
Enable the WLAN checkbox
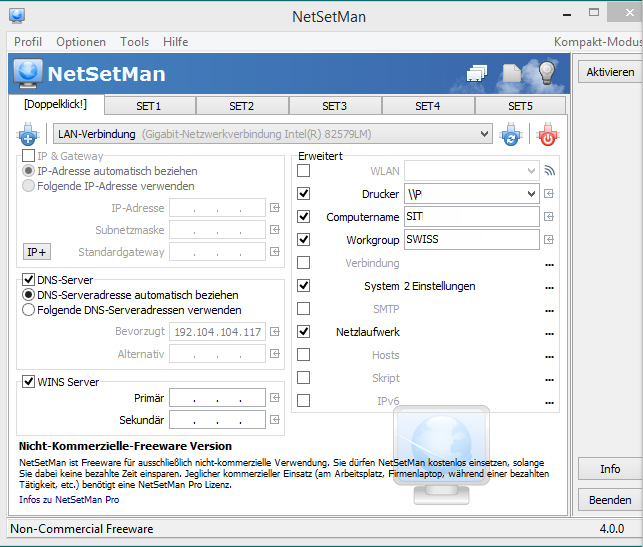[x=303, y=171]
